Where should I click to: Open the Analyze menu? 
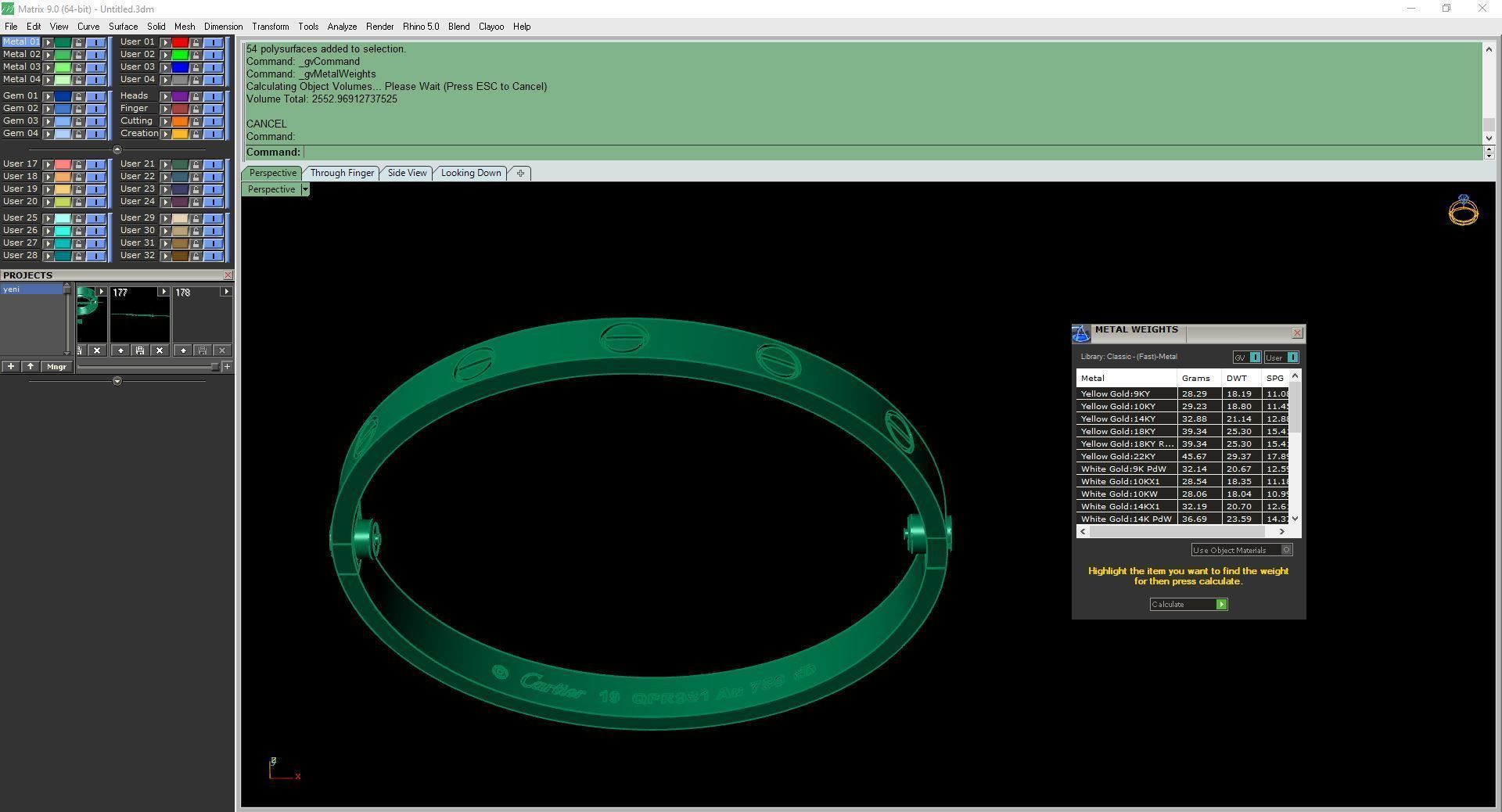tap(342, 27)
